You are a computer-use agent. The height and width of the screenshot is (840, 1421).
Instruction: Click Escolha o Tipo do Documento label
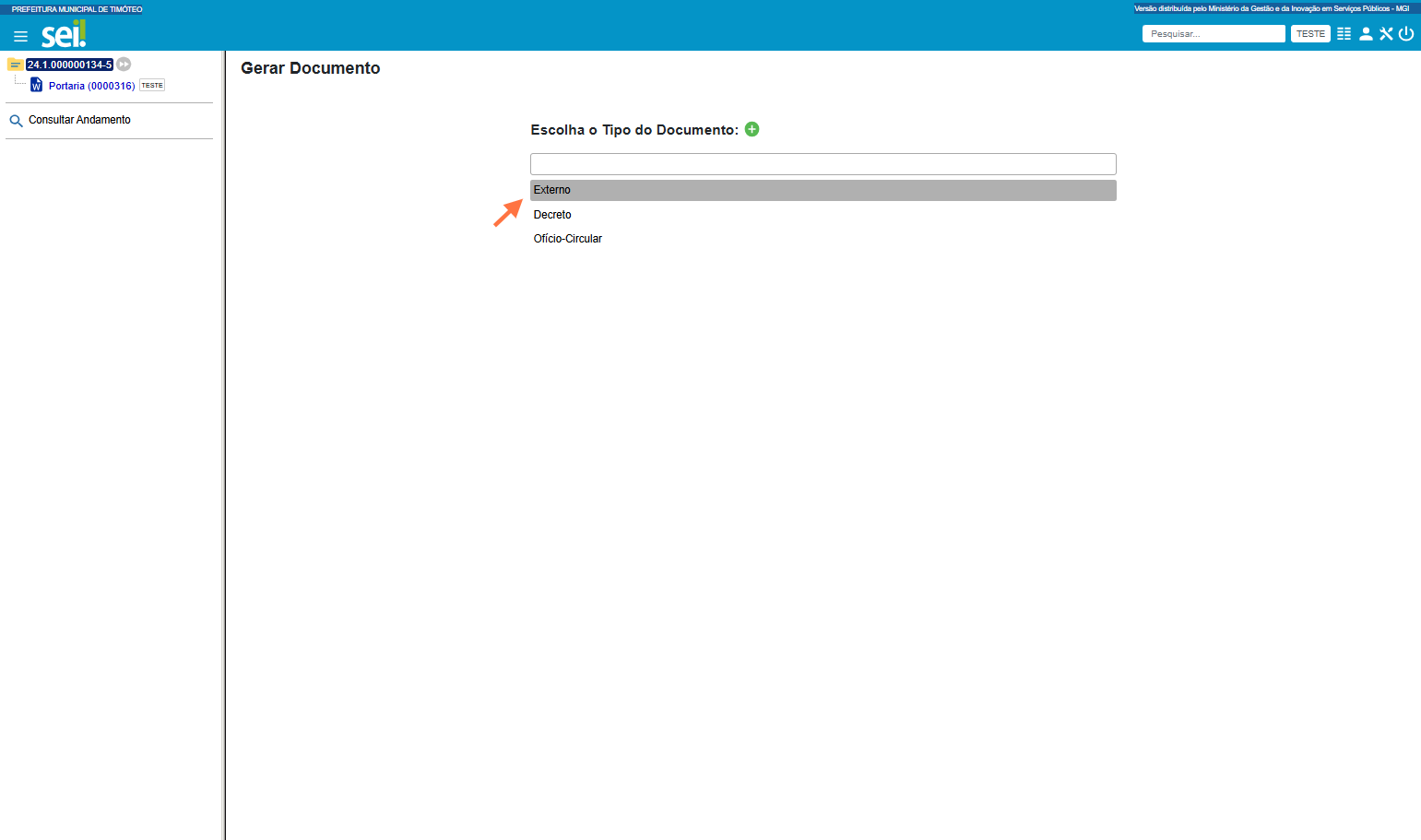point(634,130)
